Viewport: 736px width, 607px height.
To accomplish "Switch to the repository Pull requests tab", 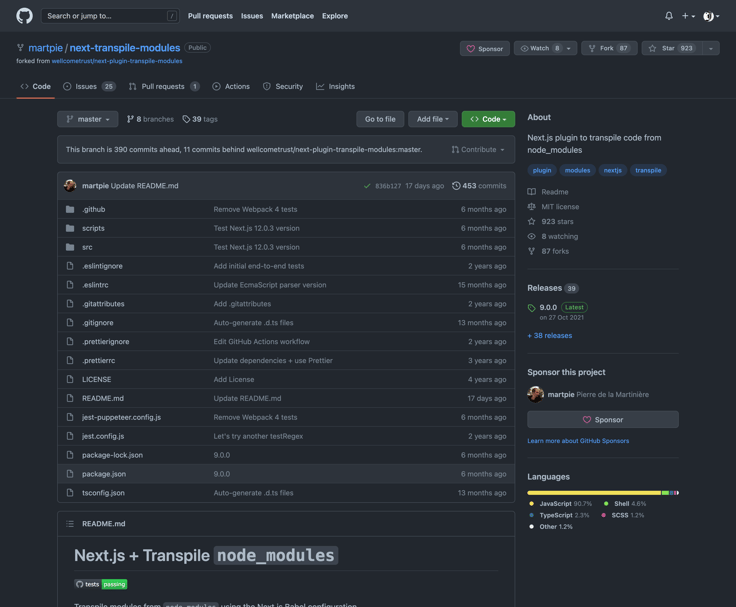I will (x=164, y=86).
